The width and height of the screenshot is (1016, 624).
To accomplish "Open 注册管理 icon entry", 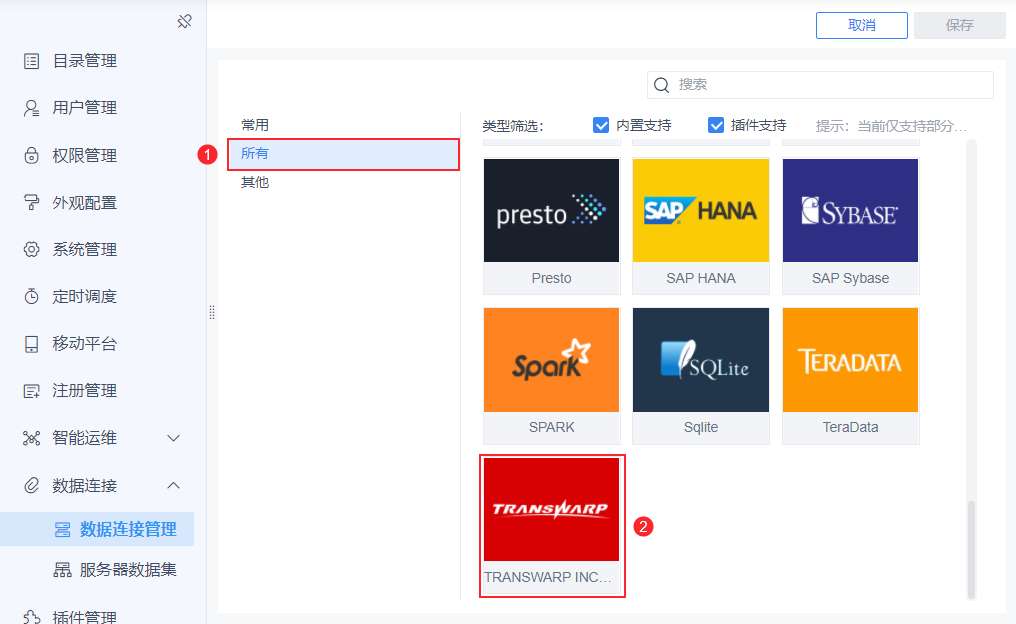I will pyautogui.click(x=31, y=391).
